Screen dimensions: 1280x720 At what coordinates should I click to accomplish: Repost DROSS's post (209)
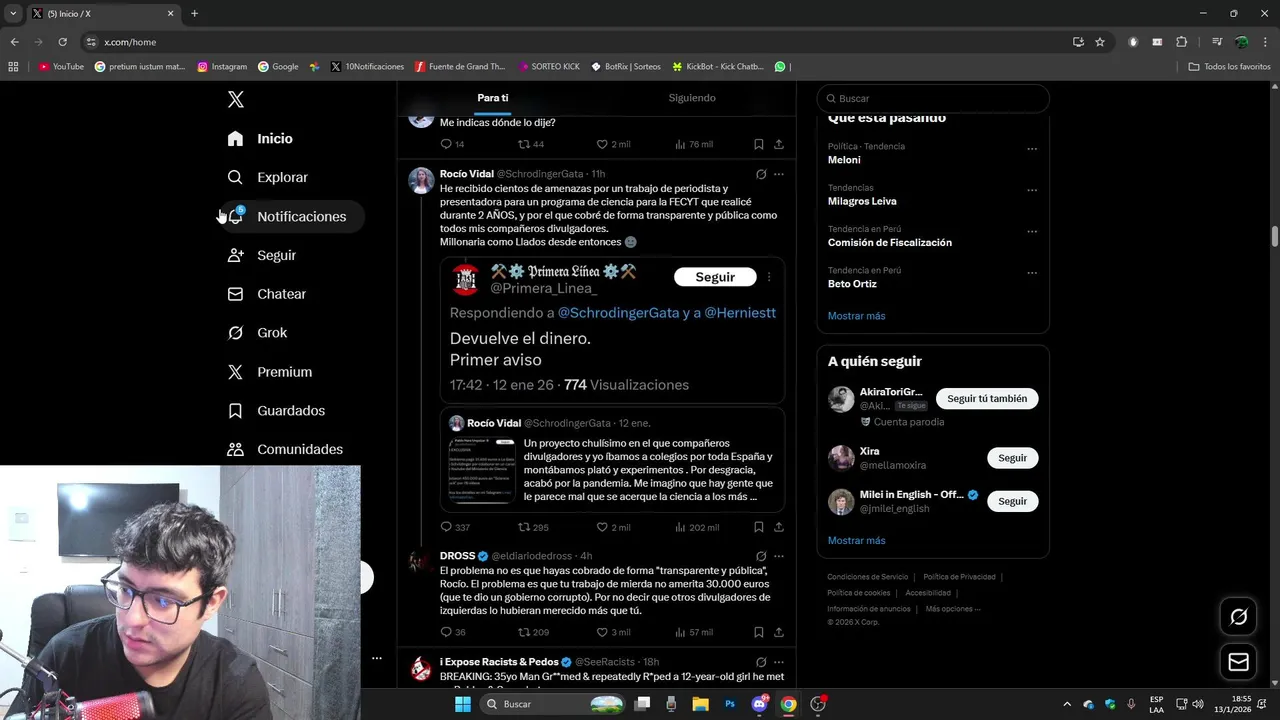pyautogui.click(x=533, y=632)
